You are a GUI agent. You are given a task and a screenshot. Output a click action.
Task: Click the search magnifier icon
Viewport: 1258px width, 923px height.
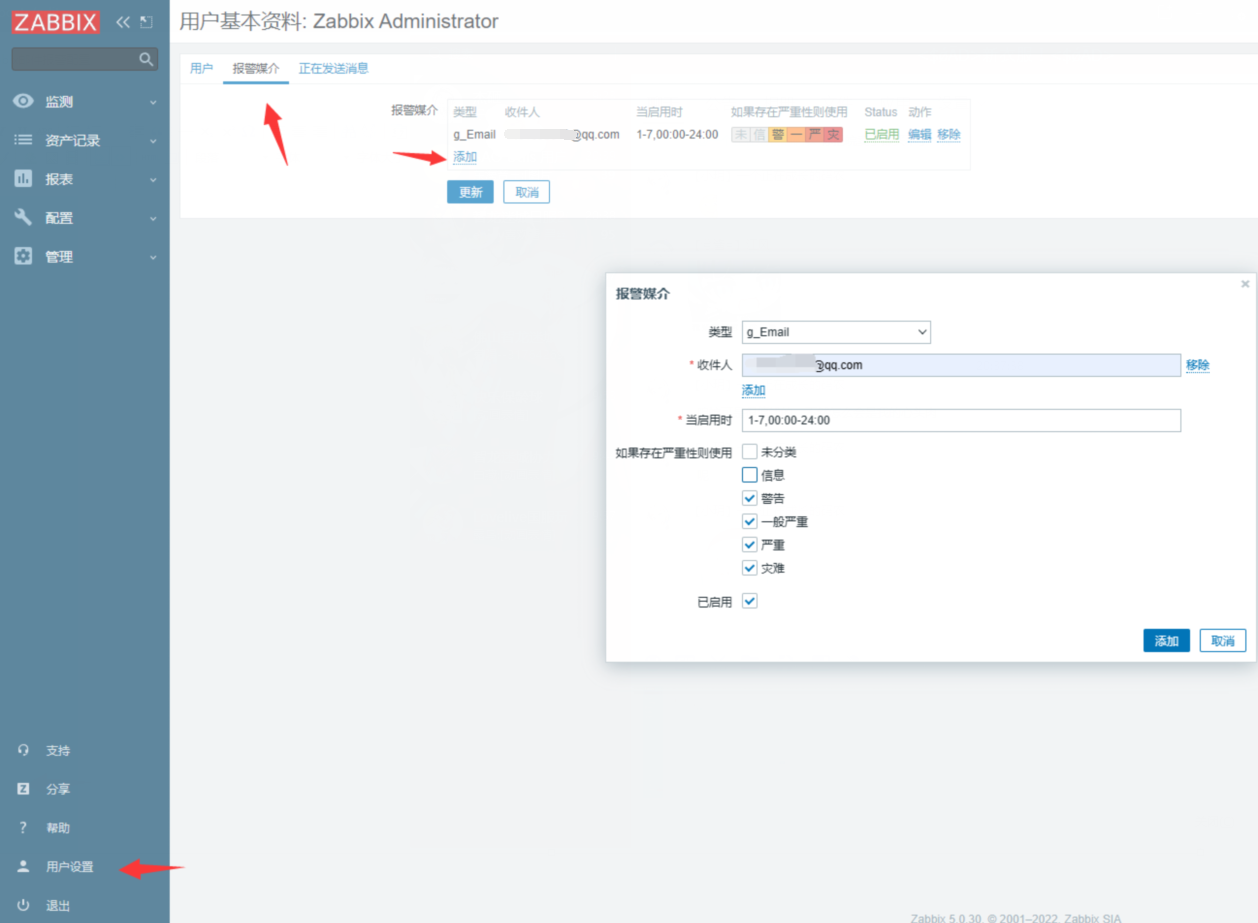146,59
